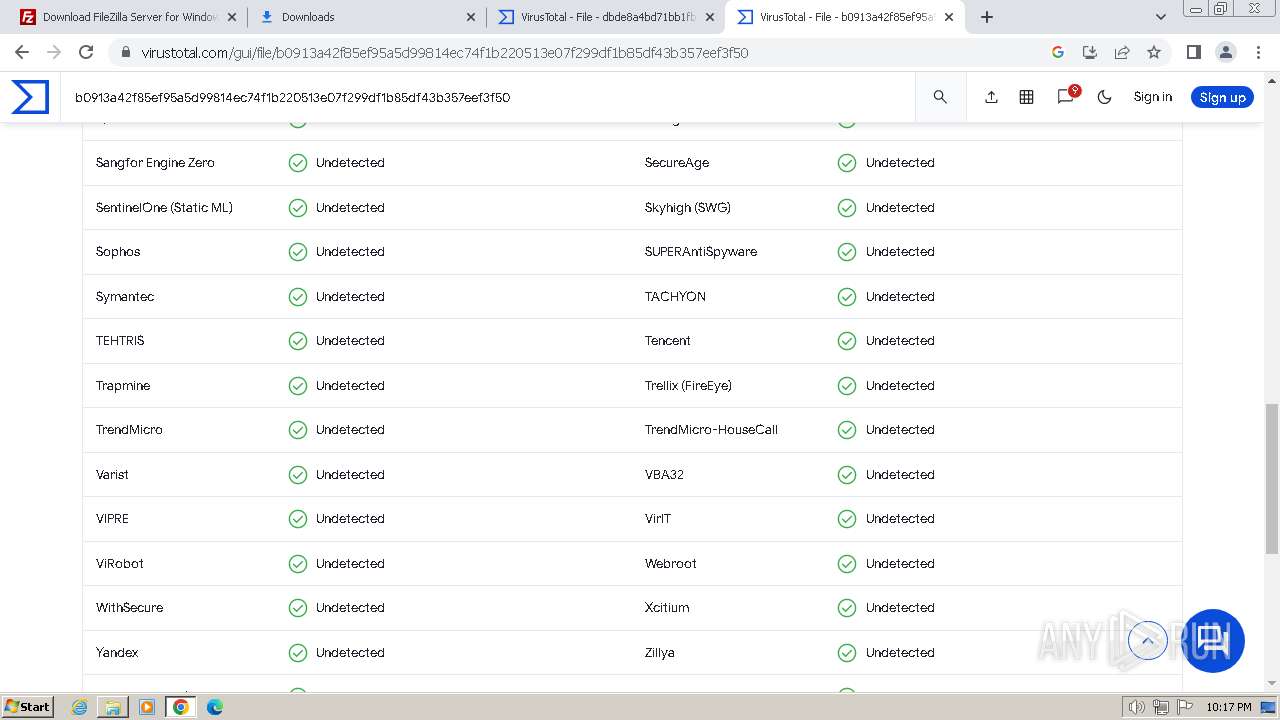The image size is (1280, 720).
Task: Click the Undetected result for VirIT
Action: [x=900, y=519]
